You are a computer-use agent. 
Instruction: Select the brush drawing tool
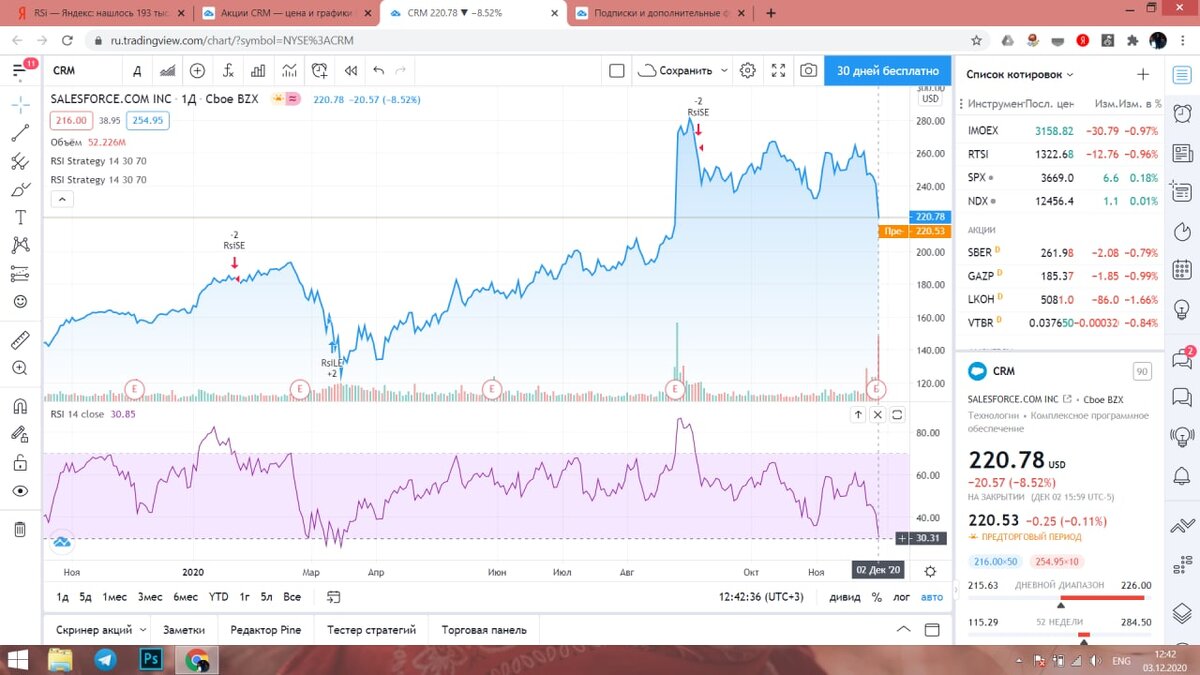[x=20, y=189]
